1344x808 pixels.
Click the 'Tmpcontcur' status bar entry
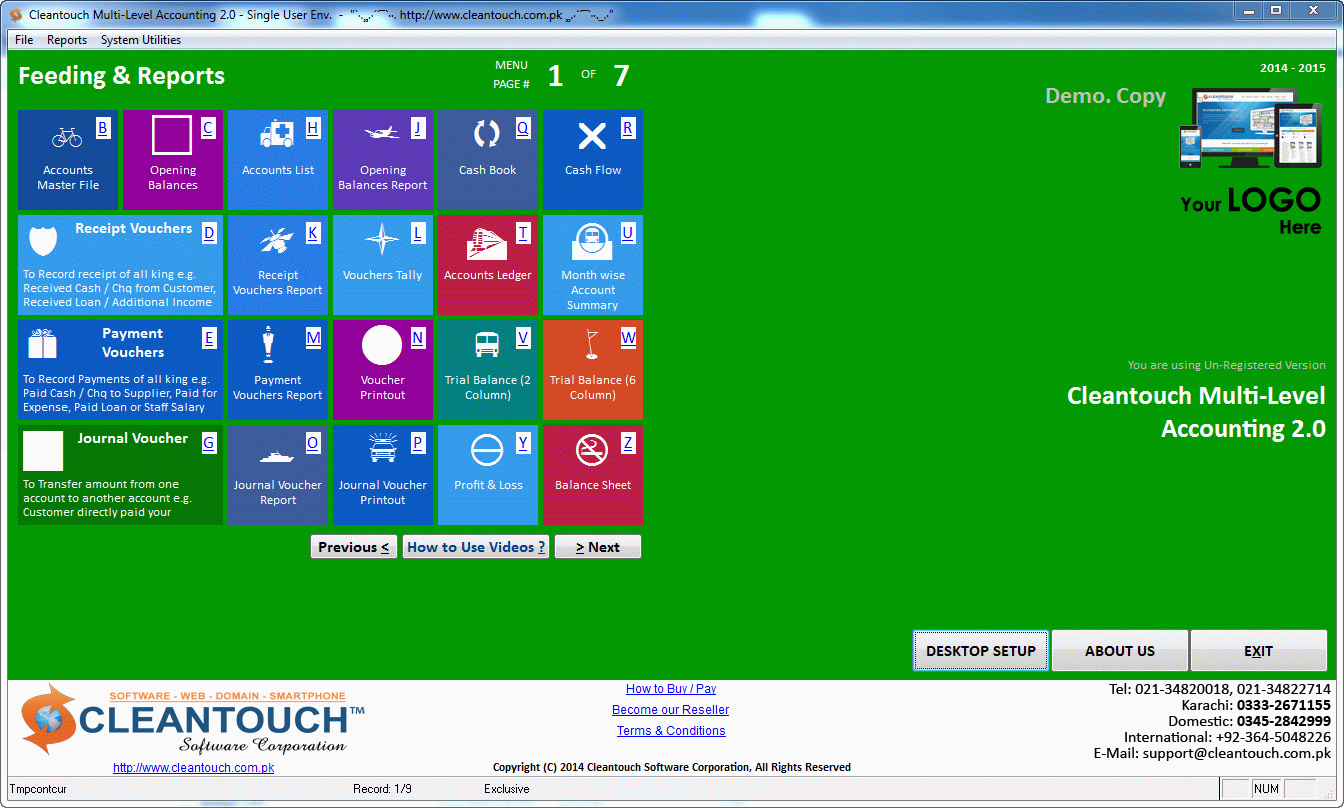pos(39,789)
